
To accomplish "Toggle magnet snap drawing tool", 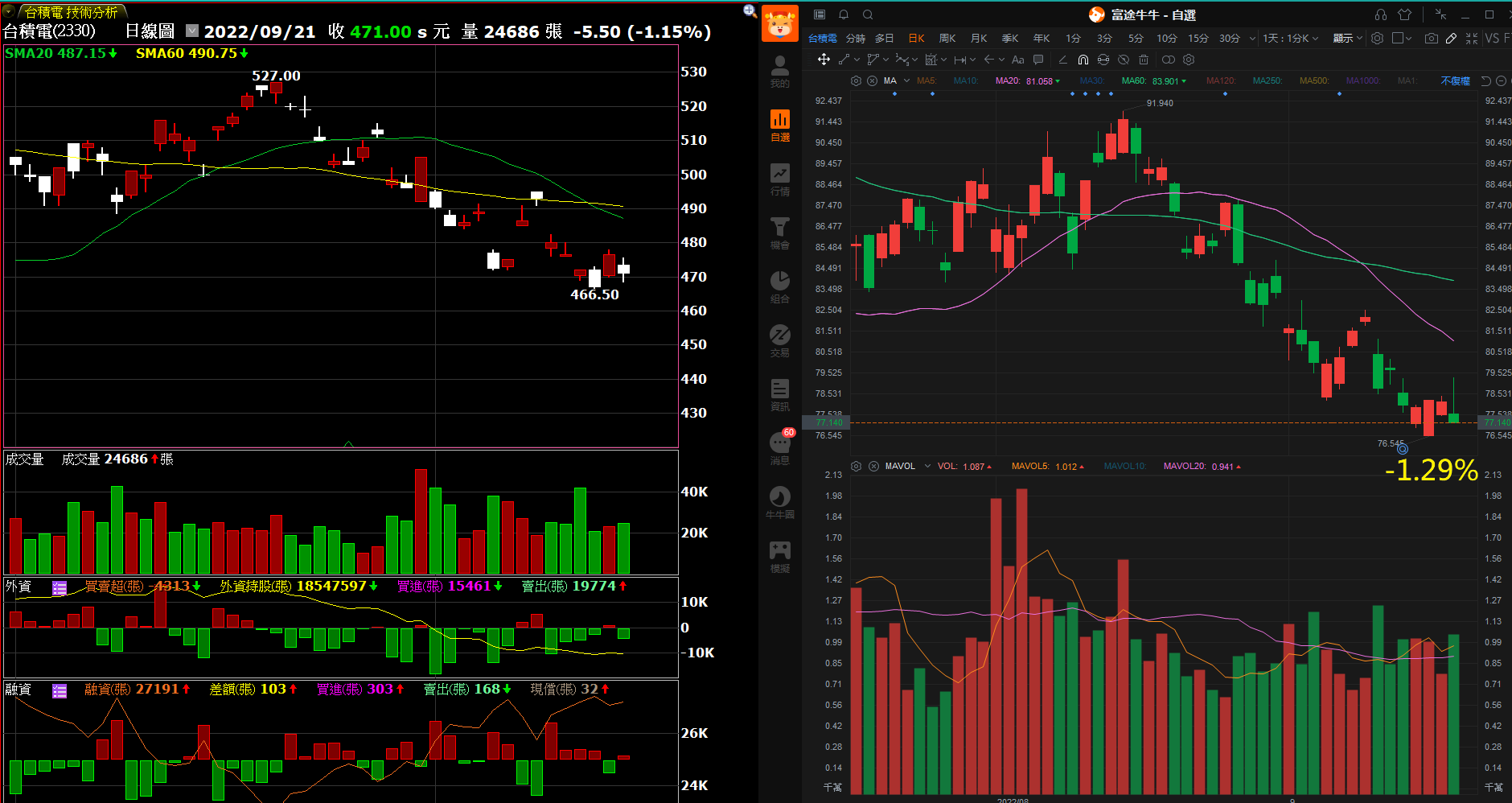I will coord(1083,60).
